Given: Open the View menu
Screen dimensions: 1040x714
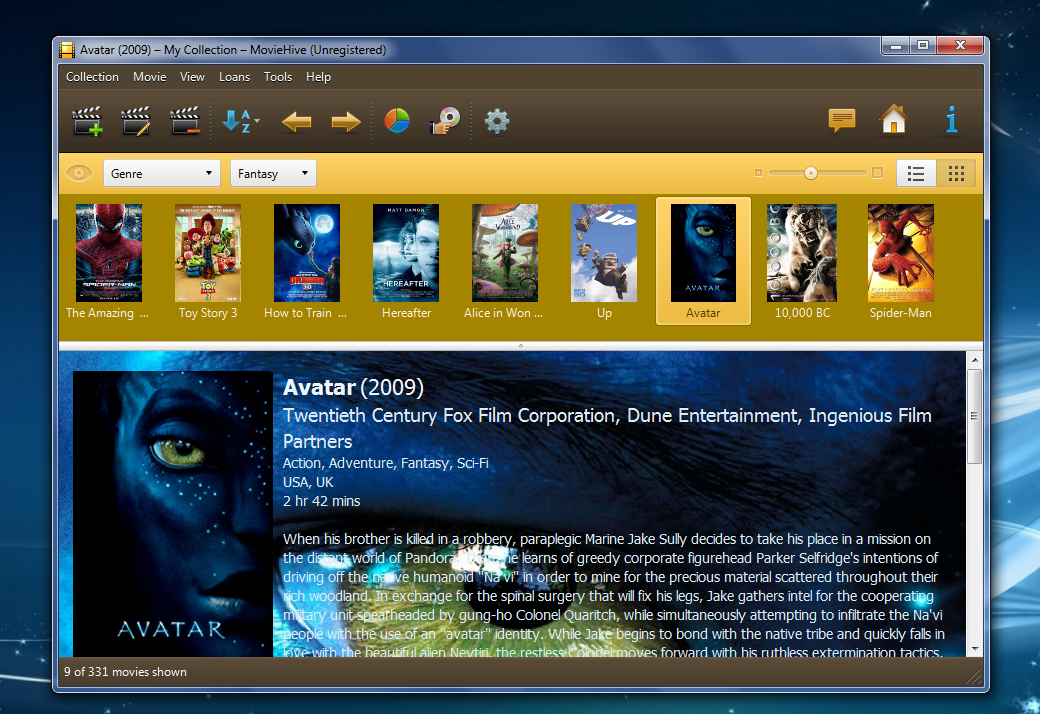Looking at the screenshot, I should pyautogui.click(x=192, y=77).
